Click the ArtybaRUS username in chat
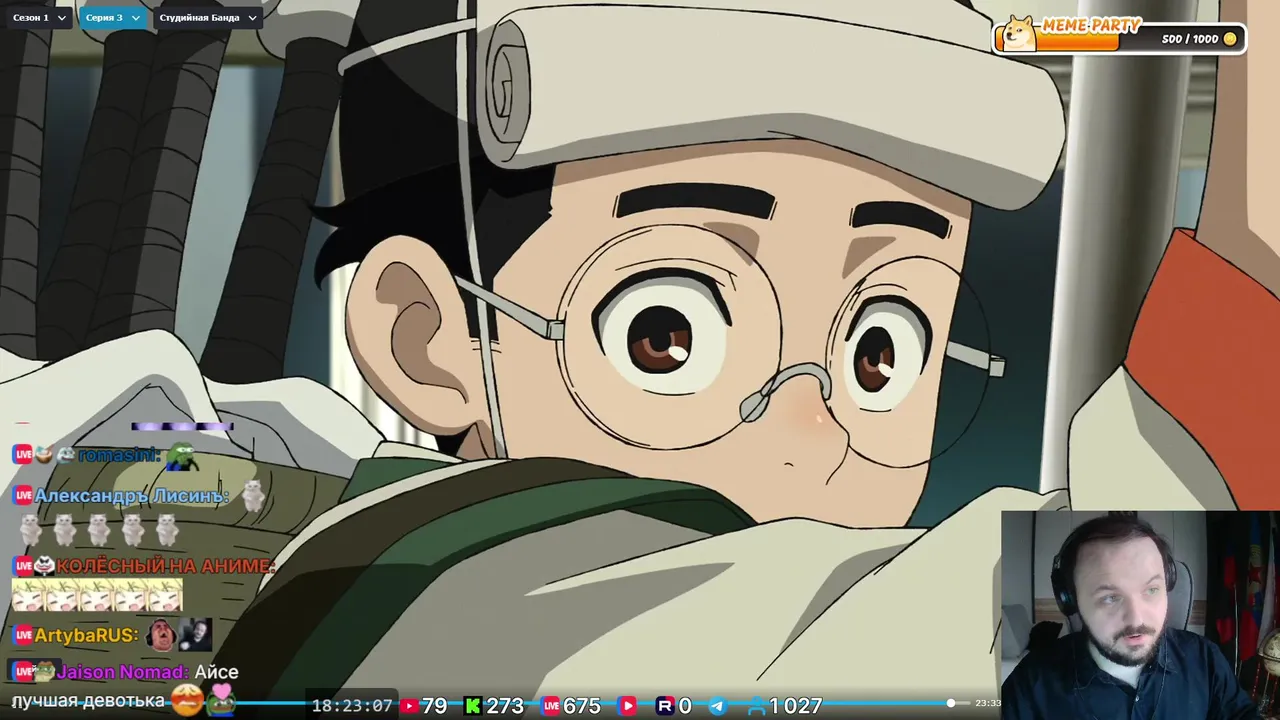The height and width of the screenshot is (720, 1280). [x=86, y=635]
